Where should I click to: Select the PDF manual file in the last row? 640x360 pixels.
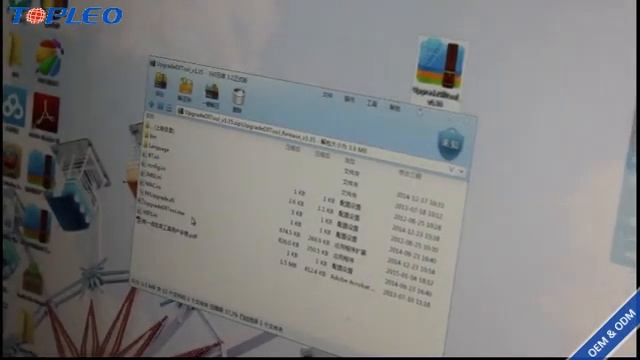point(167,229)
